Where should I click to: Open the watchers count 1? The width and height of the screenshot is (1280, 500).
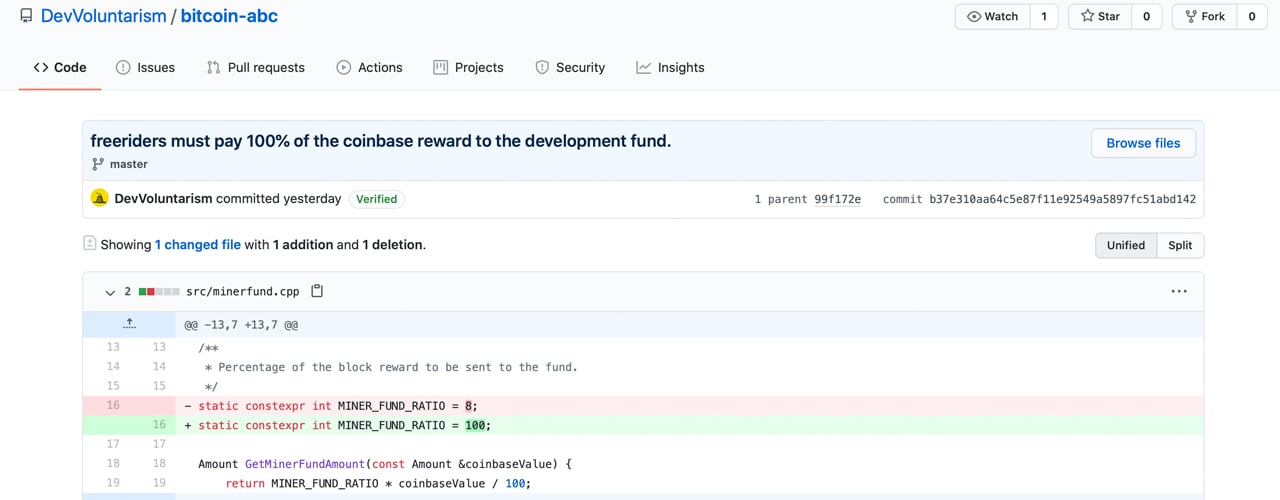click(x=1044, y=16)
